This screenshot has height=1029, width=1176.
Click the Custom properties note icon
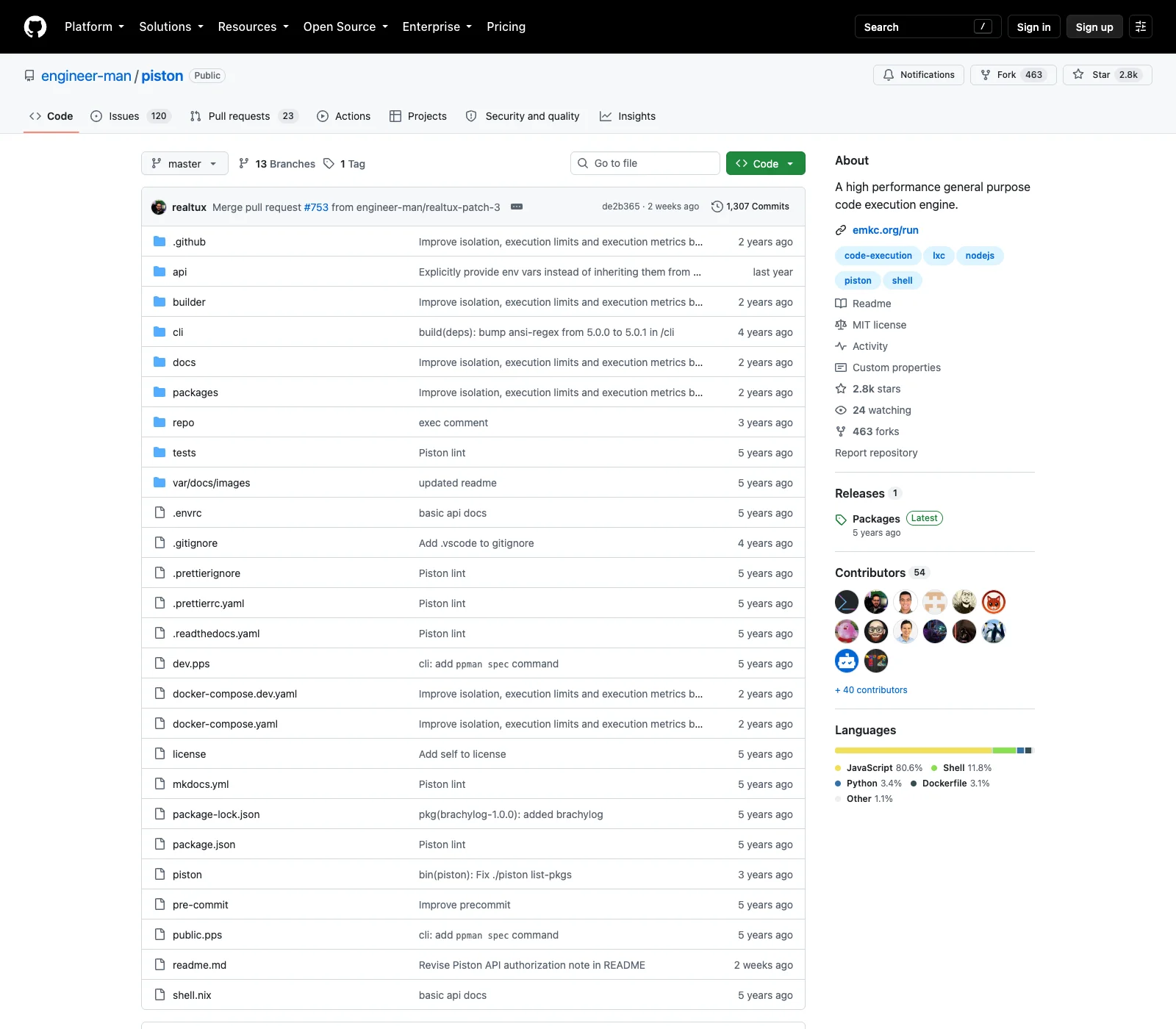[x=841, y=367]
